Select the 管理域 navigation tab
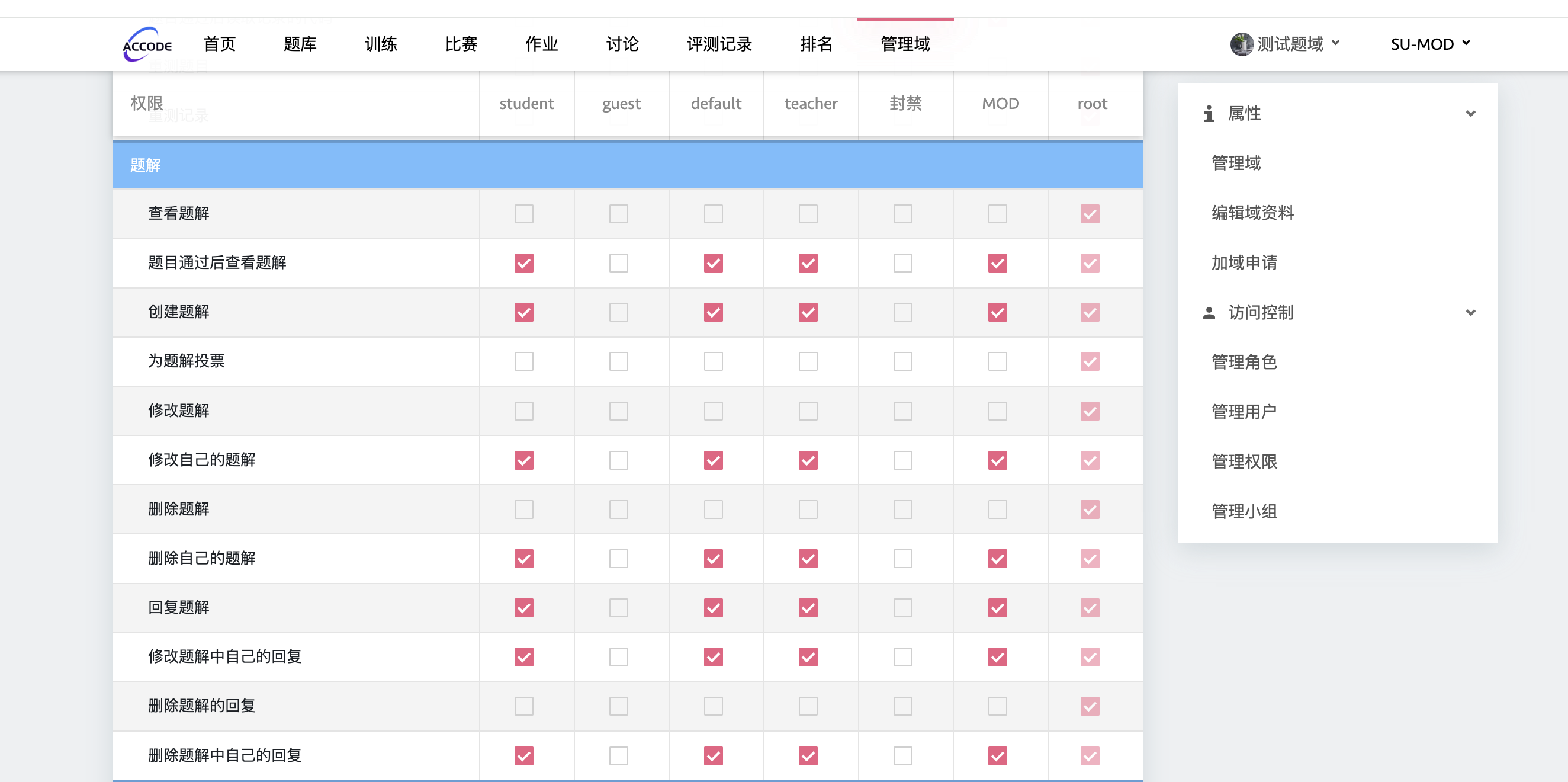This screenshot has height=782, width=1568. pyautogui.click(x=905, y=44)
